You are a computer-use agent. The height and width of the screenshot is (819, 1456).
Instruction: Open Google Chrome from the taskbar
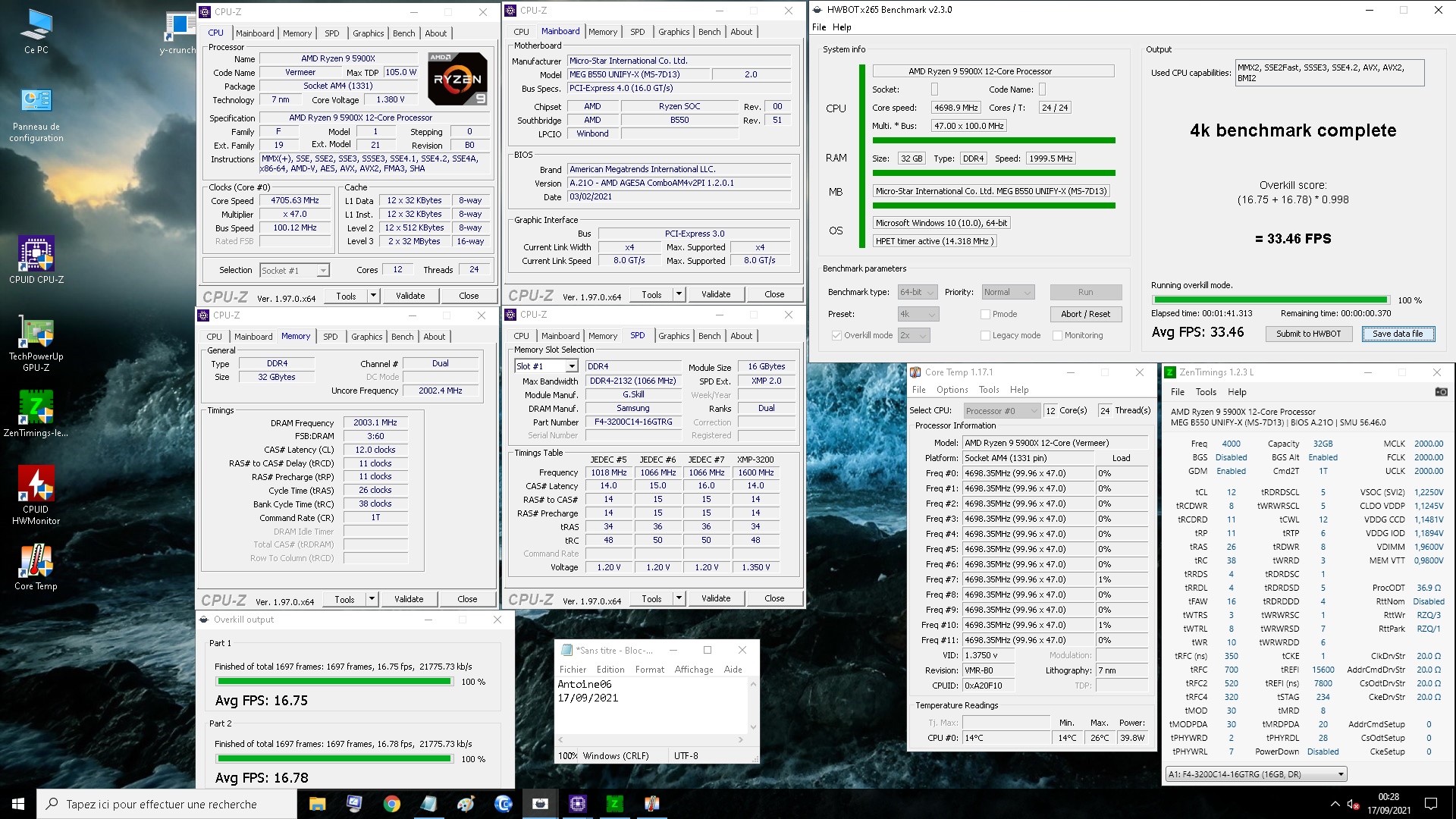[391, 804]
